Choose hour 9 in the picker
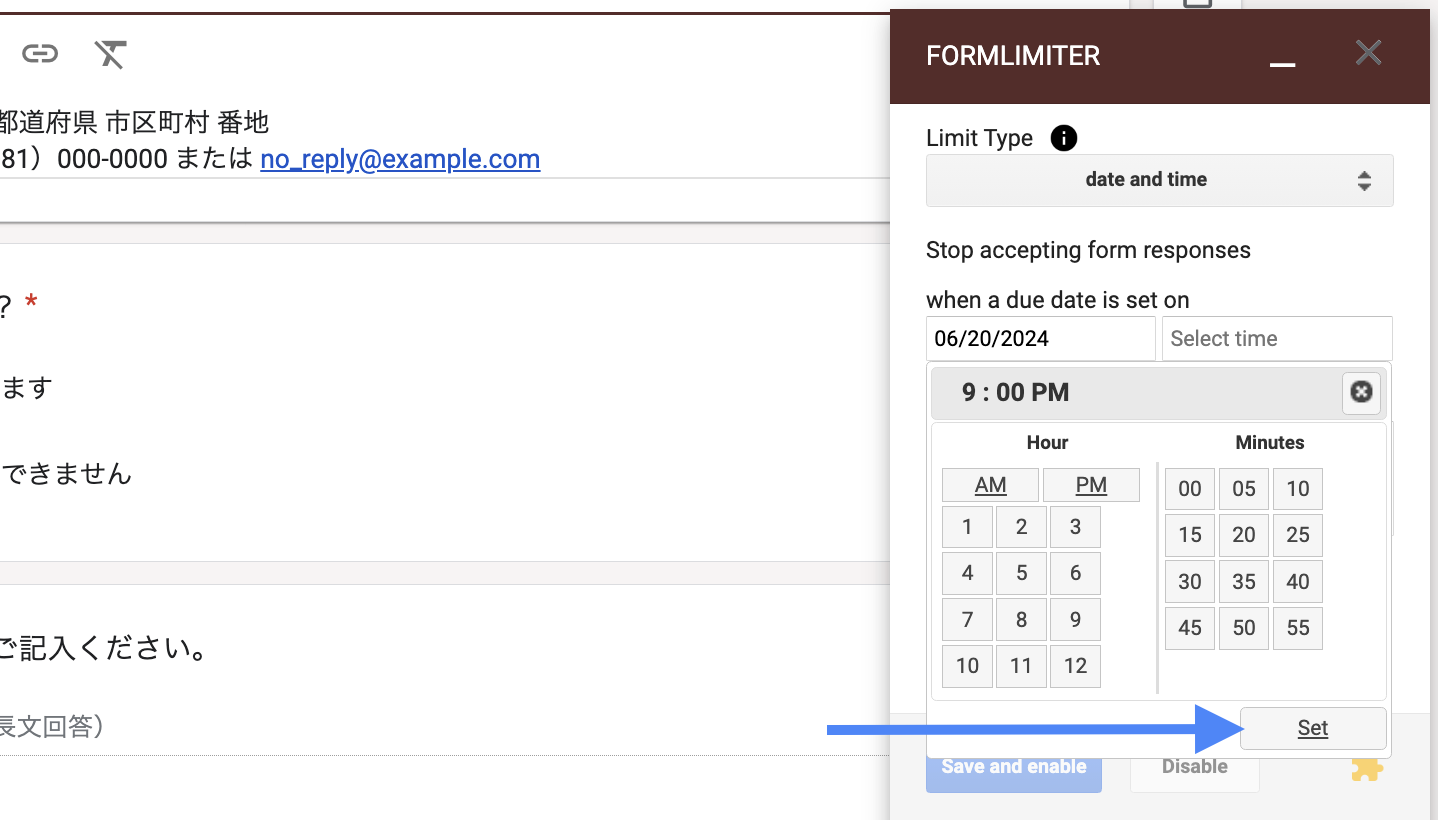 (1075, 620)
